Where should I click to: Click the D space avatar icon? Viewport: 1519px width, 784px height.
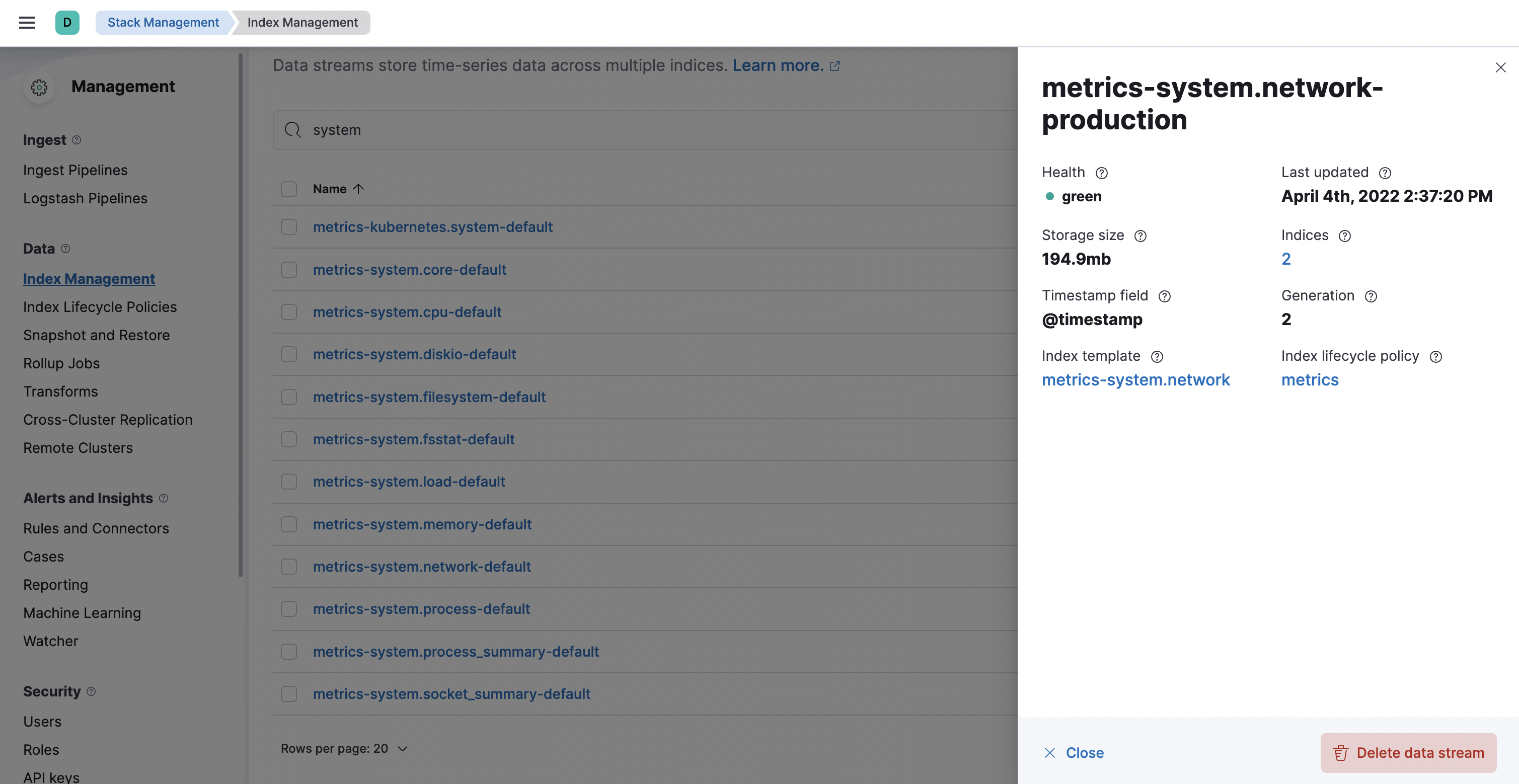67,23
